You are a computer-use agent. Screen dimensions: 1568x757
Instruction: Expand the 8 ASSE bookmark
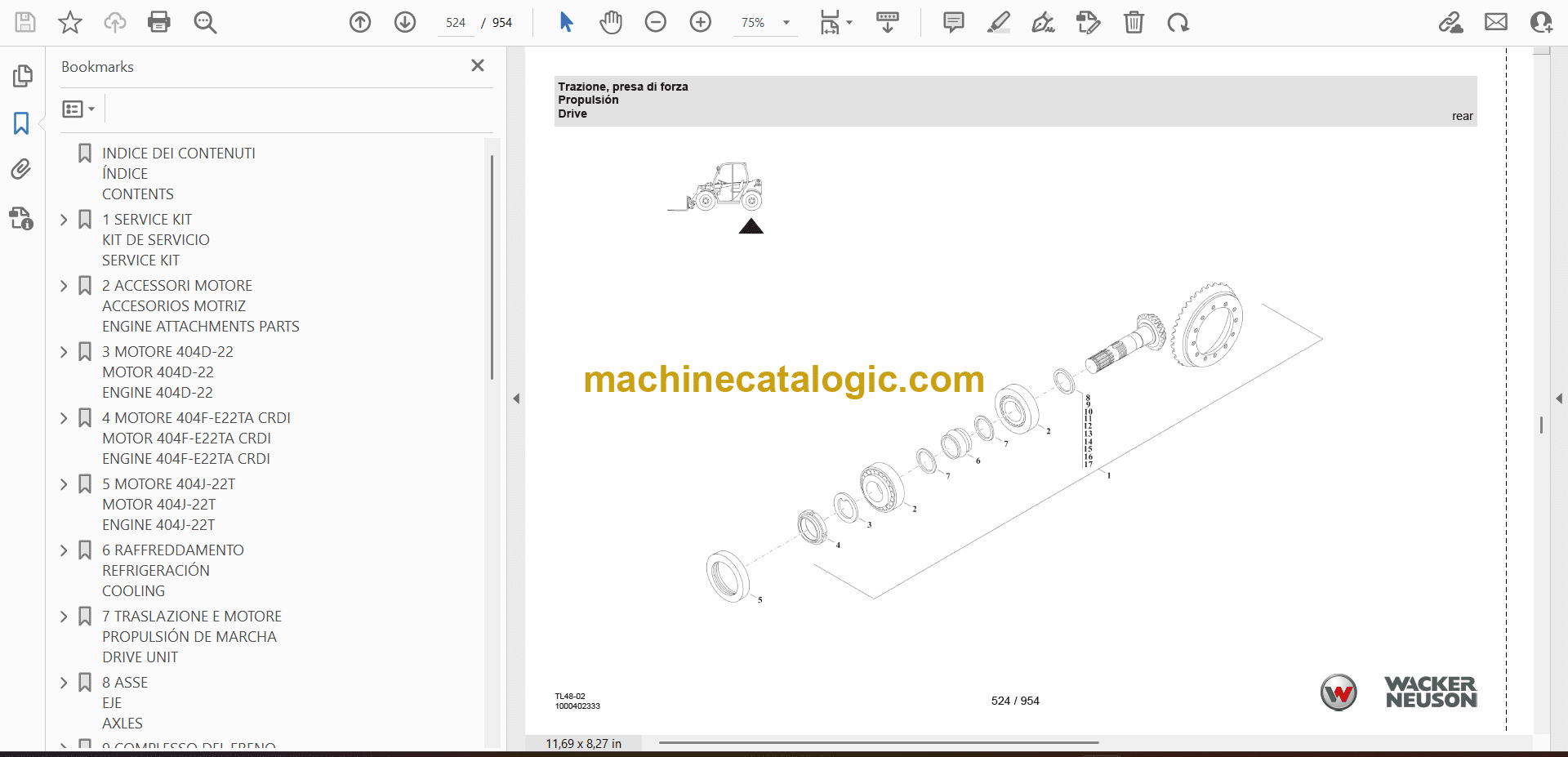[64, 683]
